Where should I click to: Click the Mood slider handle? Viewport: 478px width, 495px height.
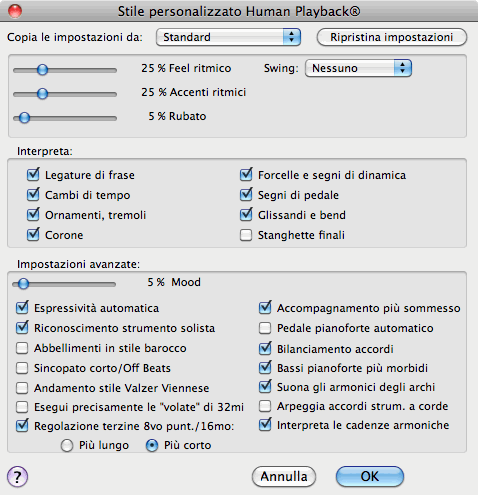click(x=23, y=284)
